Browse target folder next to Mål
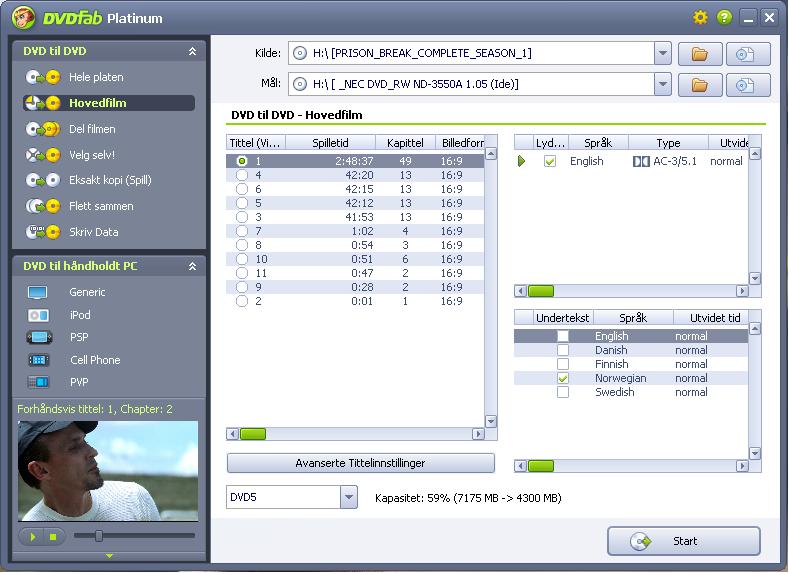The height and width of the screenshot is (574, 789). tap(700, 85)
